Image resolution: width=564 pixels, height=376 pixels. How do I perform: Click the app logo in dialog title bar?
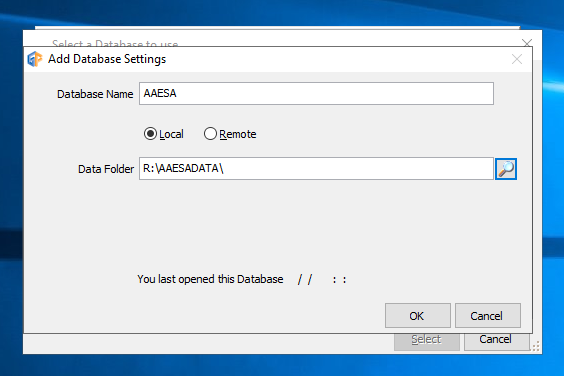(x=35, y=59)
